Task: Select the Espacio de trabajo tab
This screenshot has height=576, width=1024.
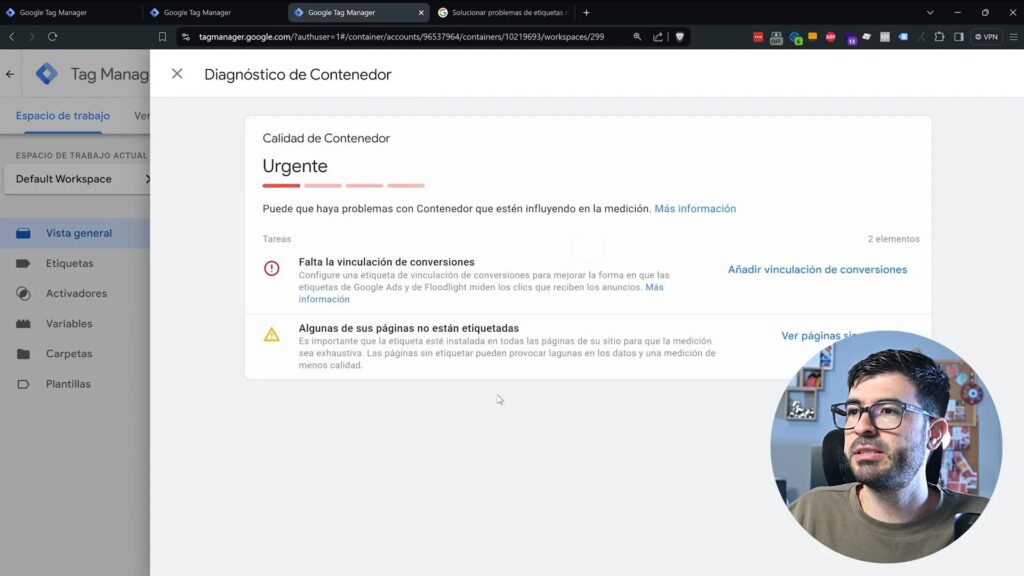Action: (x=63, y=116)
